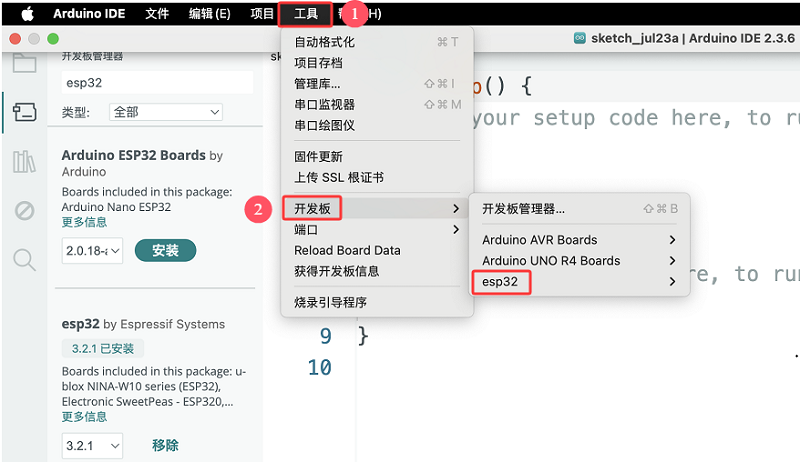The height and width of the screenshot is (462, 800).
Task: Select 固件更新 menu entry
Action: 377,157
